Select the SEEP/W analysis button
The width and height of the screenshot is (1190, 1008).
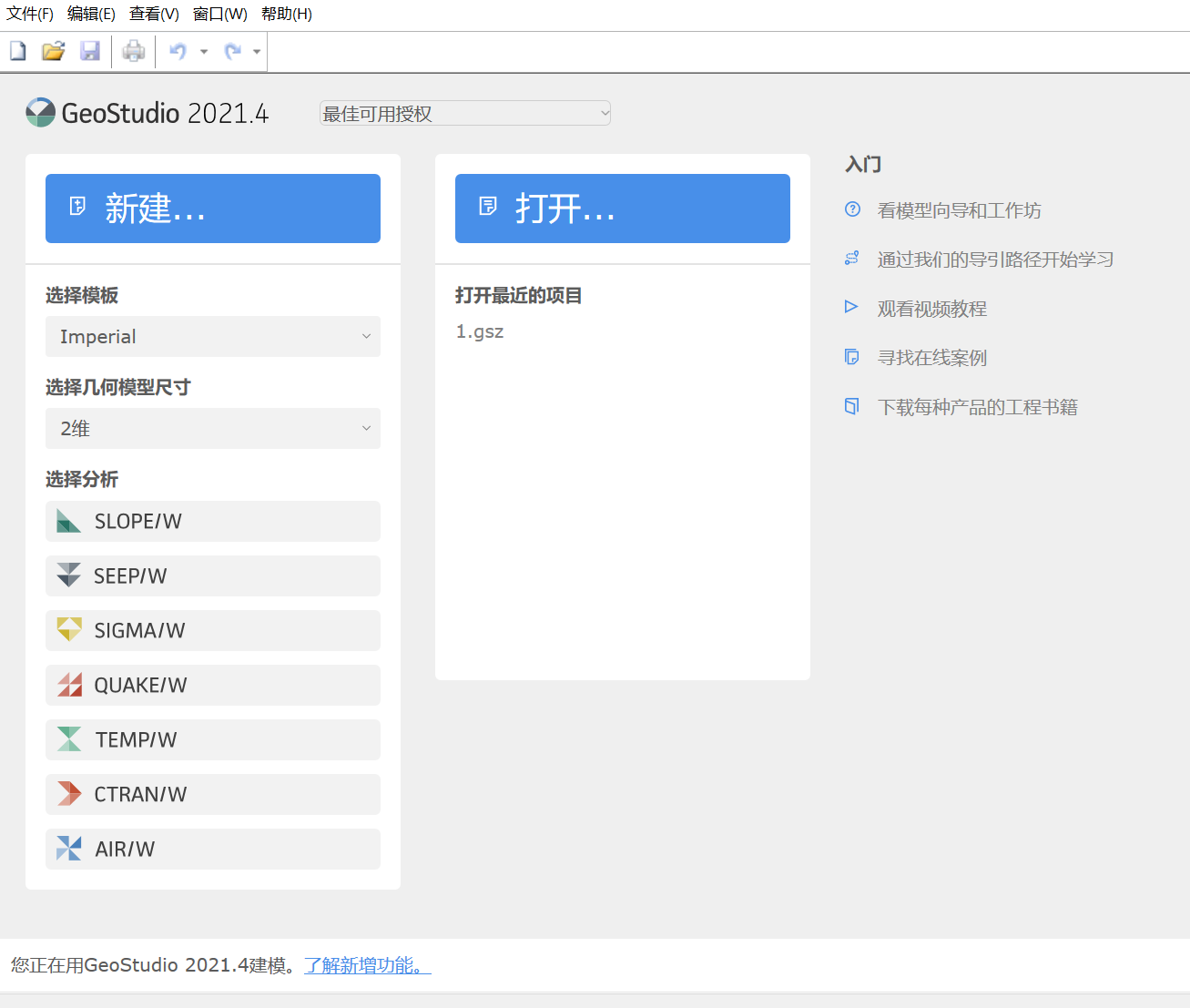click(213, 575)
